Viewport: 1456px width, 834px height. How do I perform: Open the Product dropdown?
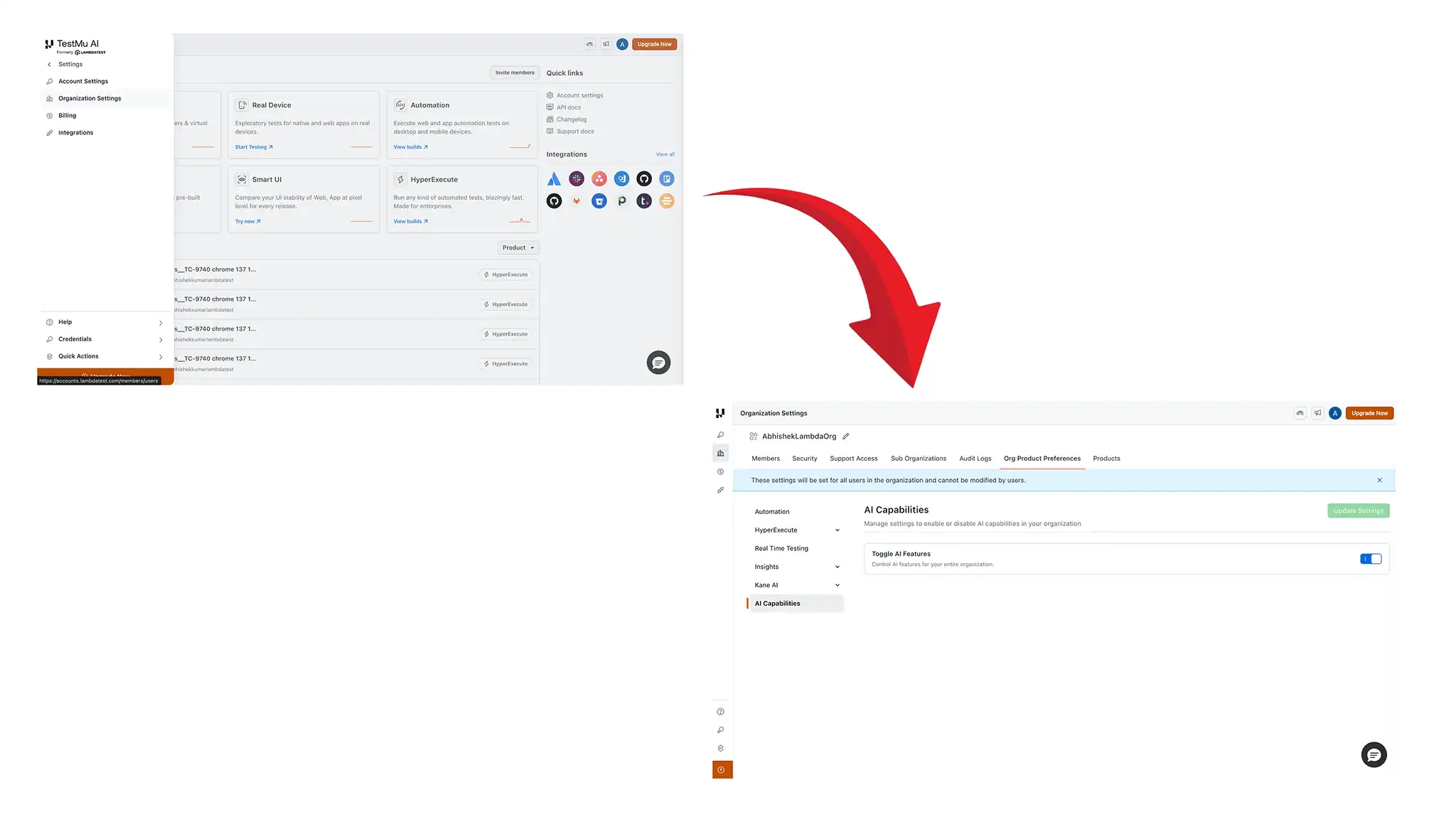coord(518,247)
